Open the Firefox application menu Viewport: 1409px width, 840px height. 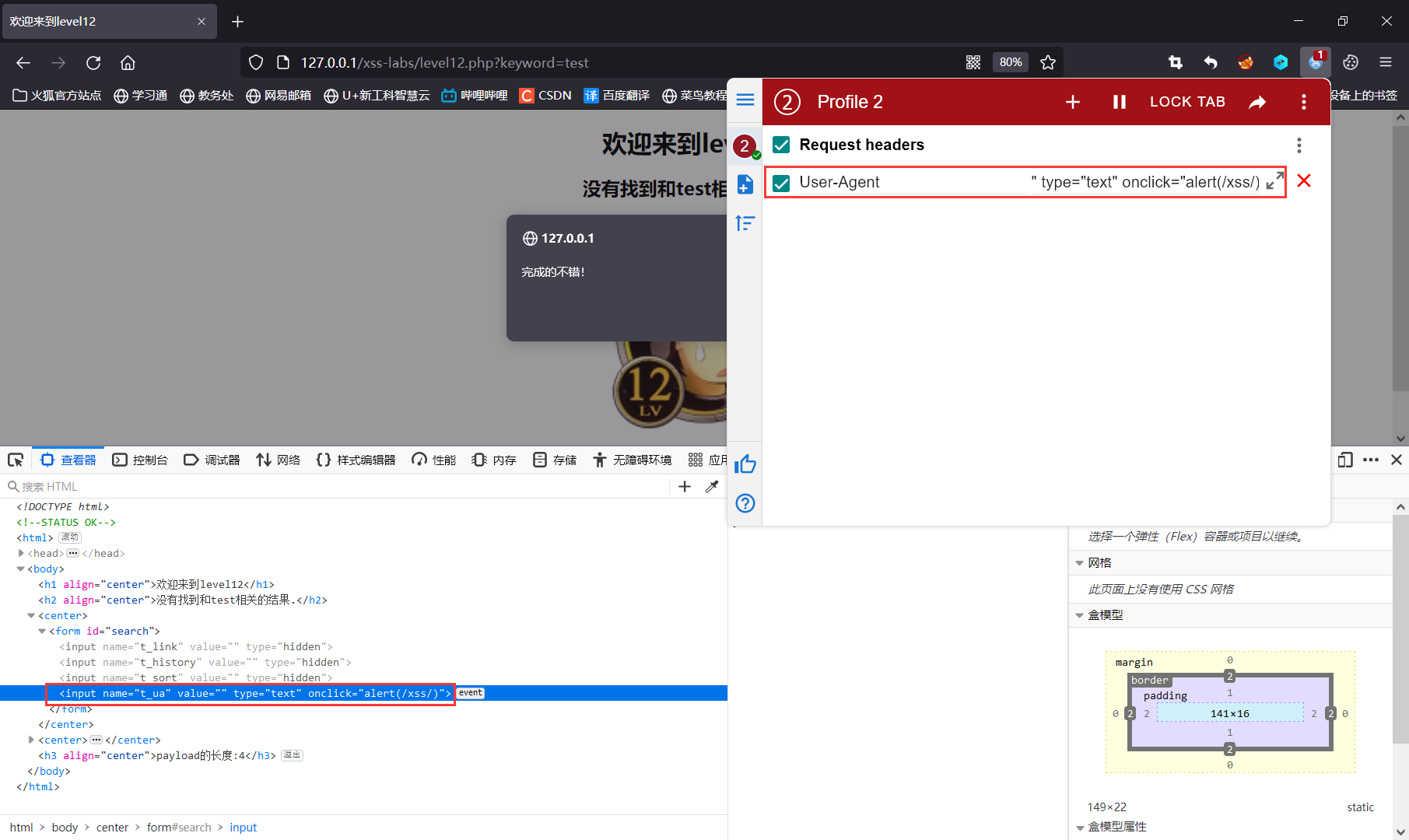pyautogui.click(x=1386, y=62)
